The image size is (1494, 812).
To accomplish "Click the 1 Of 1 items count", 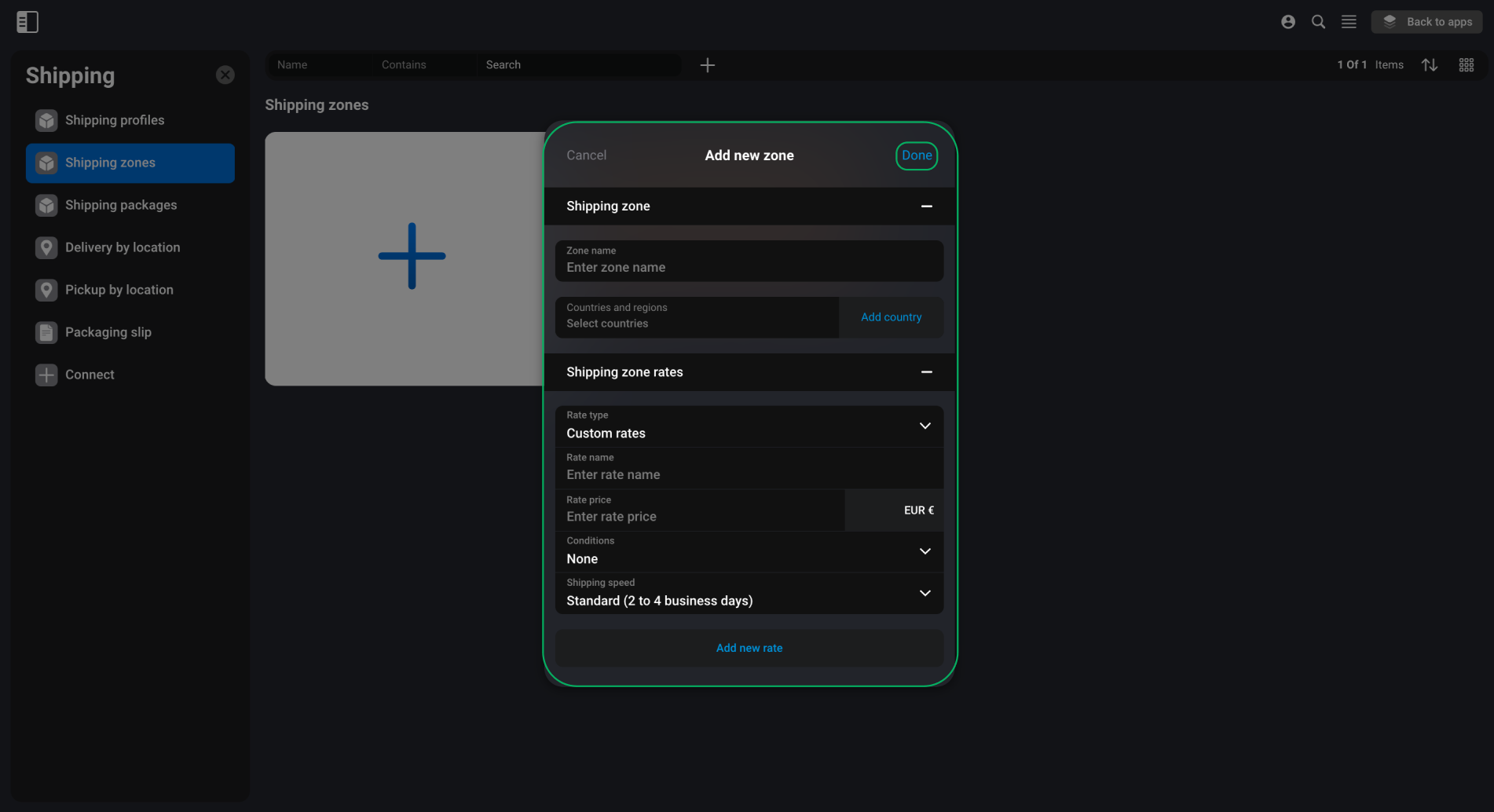I will (1371, 65).
